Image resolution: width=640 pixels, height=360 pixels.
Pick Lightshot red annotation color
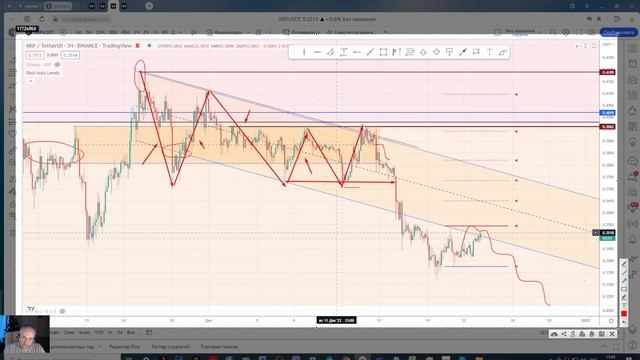pos(624,313)
